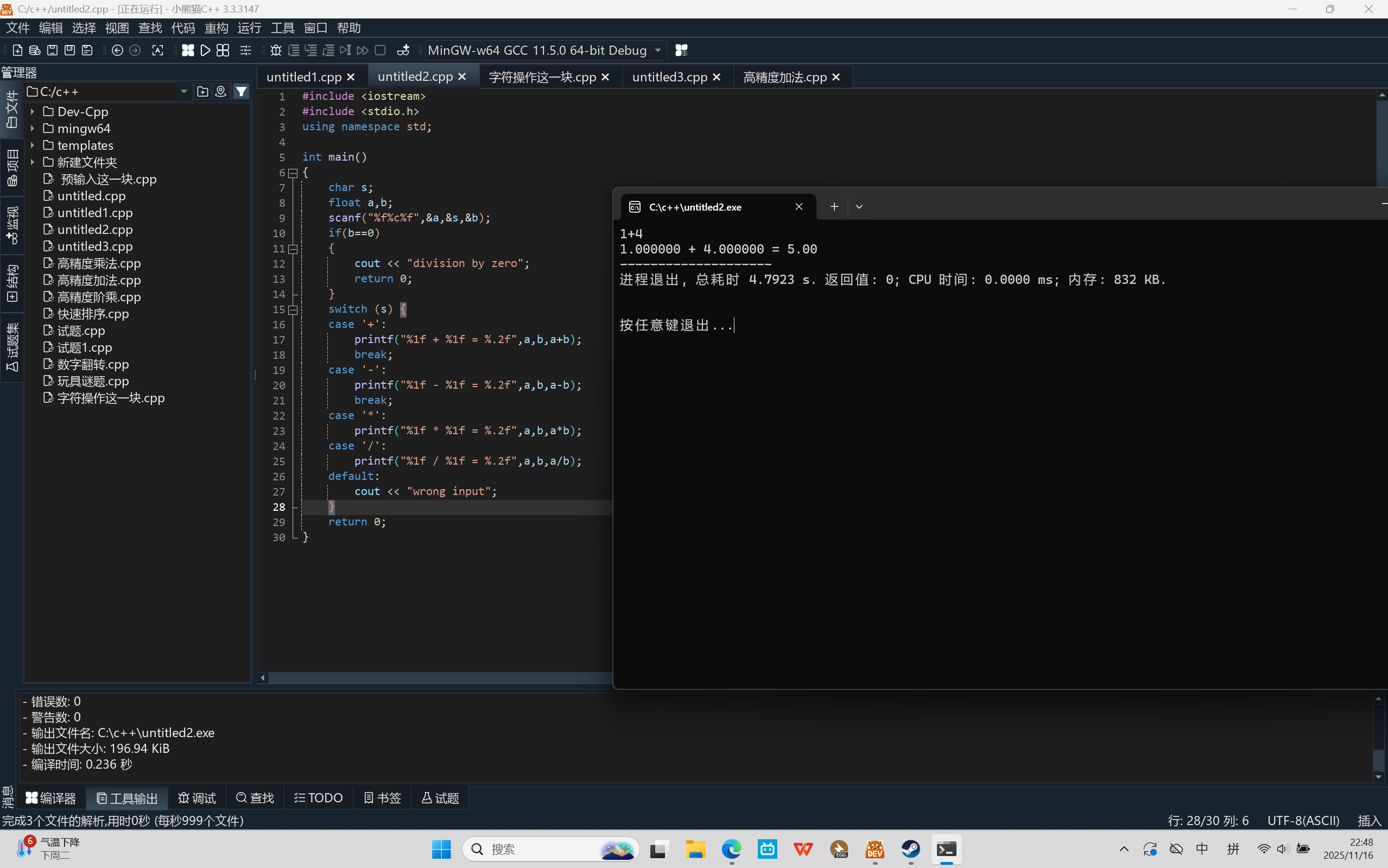Screen dimensions: 1388x868
Task: Open the C:/c++ folder path dropdown
Action: (183, 92)
